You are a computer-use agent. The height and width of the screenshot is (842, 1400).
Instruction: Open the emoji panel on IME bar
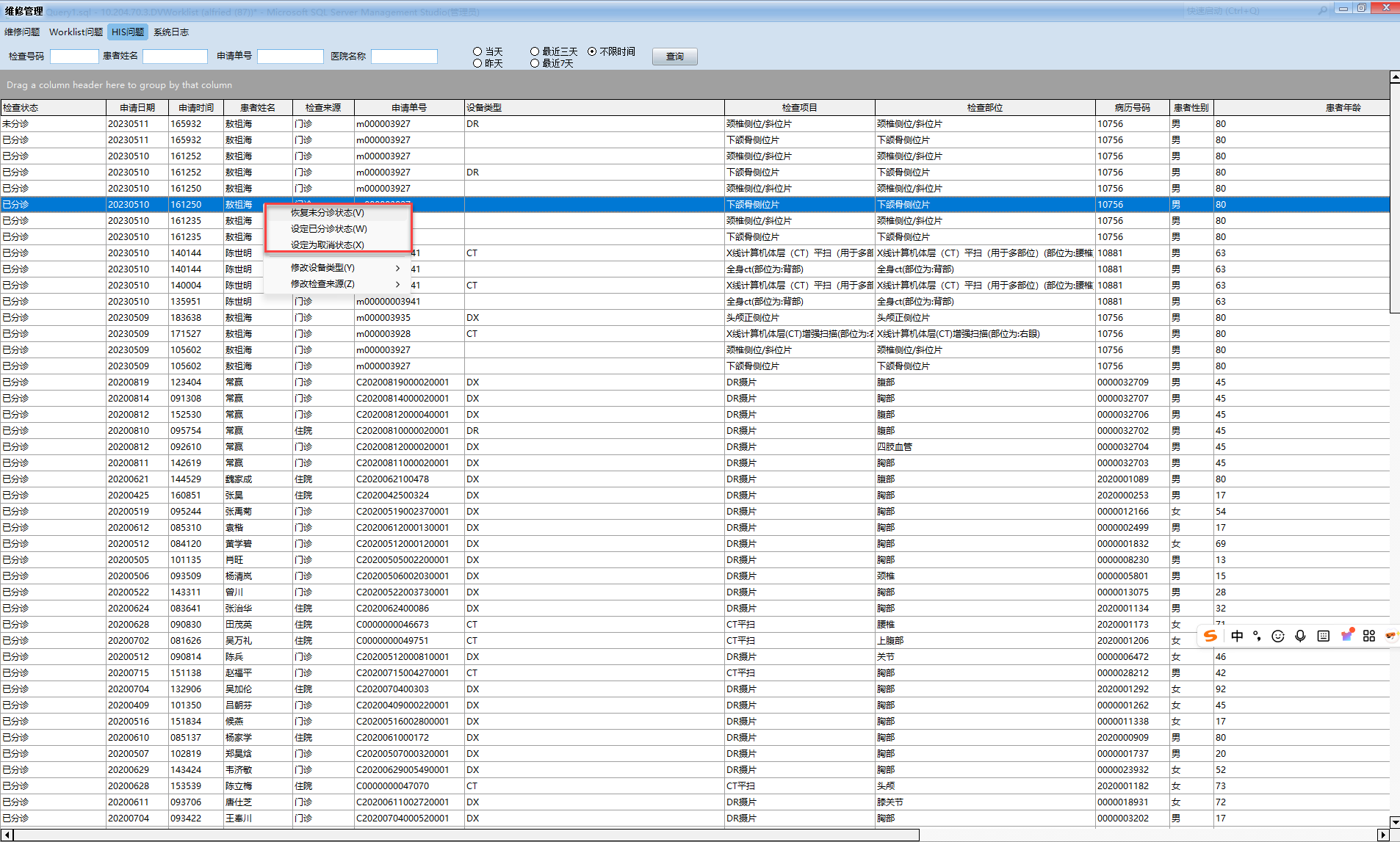coord(1278,636)
